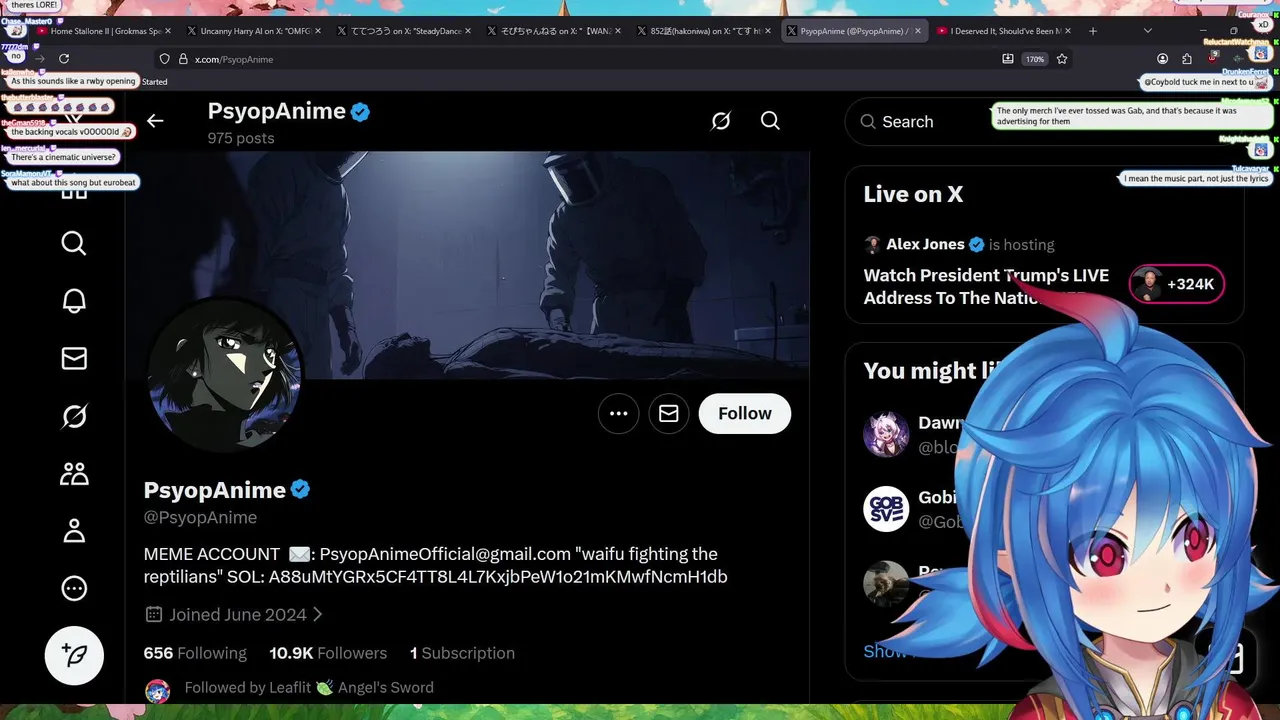This screenshot has height=720, width=1280.
Task: Bookmark this page with the star icon
Action: tap(1062, 59)
